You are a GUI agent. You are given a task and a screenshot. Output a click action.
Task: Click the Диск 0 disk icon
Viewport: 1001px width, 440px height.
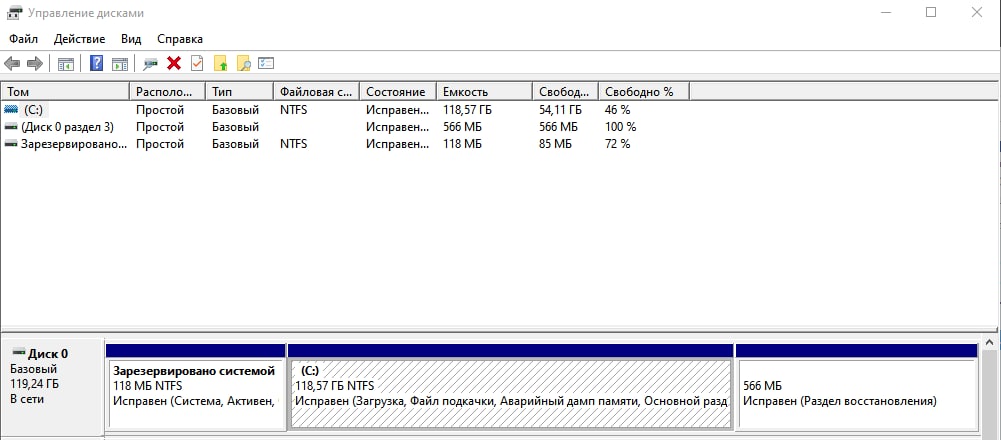[x=19, y=353]
